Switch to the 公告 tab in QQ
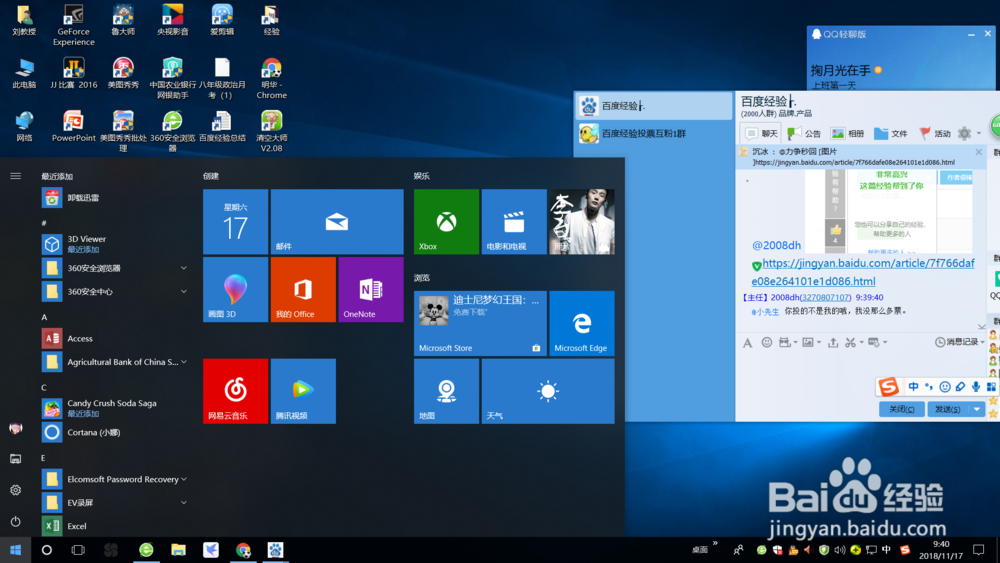The image size is (1000, 563). [x=804, y=133]
